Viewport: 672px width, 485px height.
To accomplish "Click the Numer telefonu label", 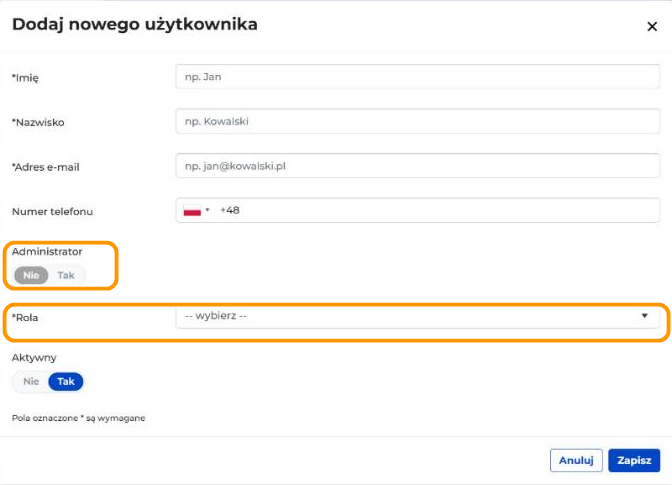I will point(52,211).
